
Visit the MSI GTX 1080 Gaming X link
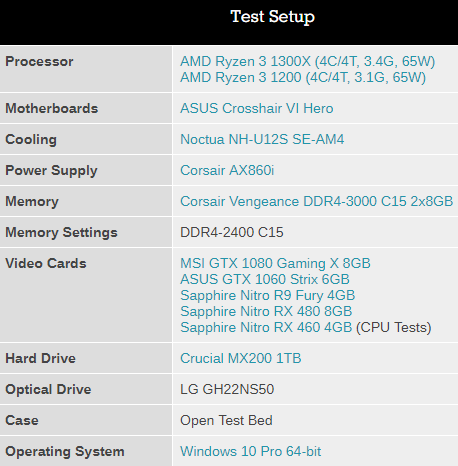275,264
